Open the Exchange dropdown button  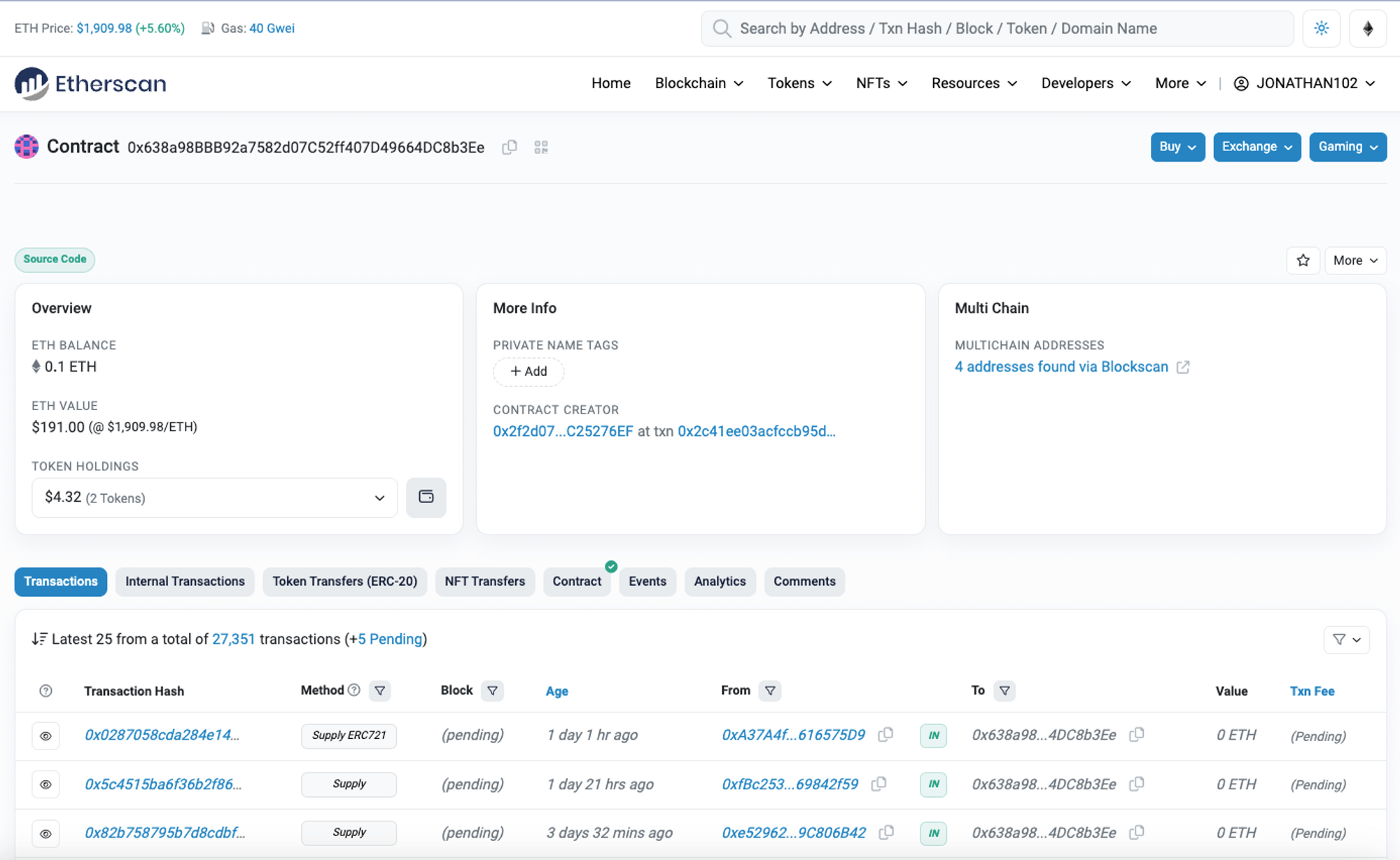[x=1256, y=147]
